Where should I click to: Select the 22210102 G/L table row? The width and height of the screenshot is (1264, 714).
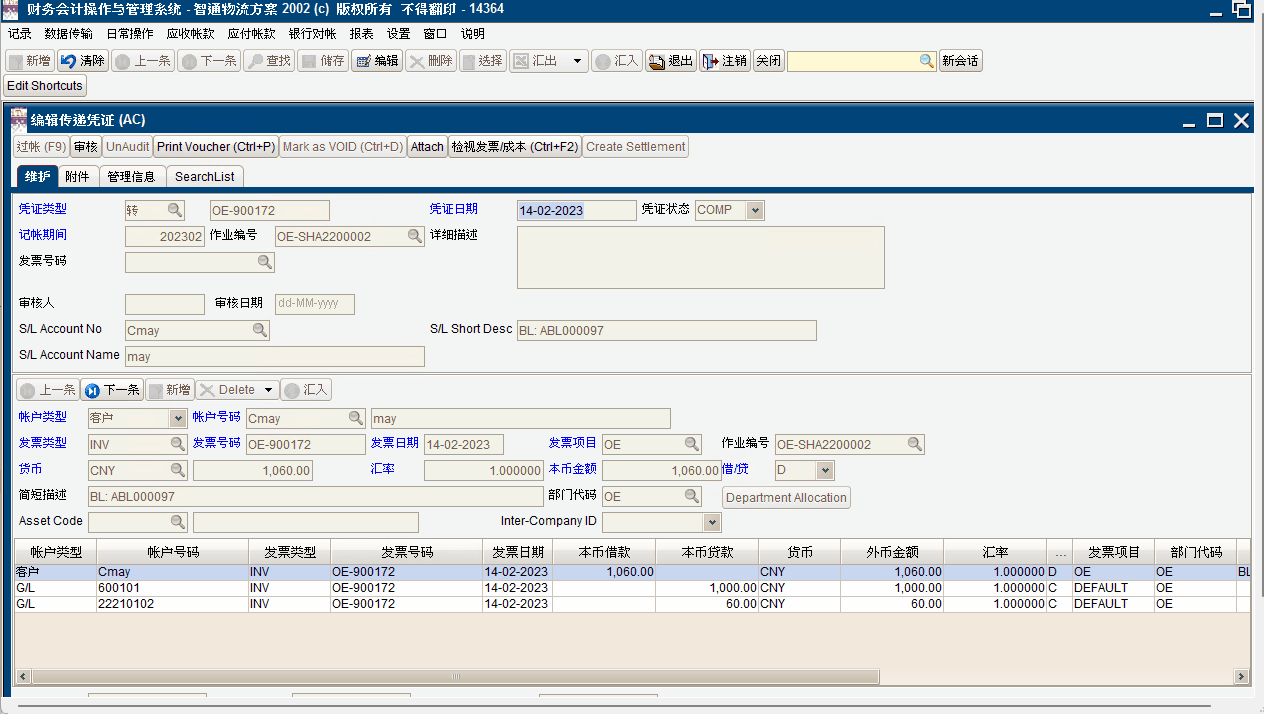click(x=632, y=604)
